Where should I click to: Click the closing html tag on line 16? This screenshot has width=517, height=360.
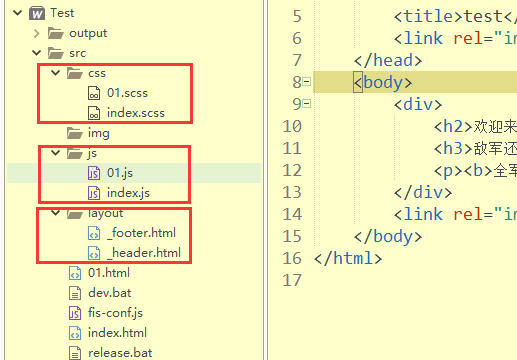(348, 258)
